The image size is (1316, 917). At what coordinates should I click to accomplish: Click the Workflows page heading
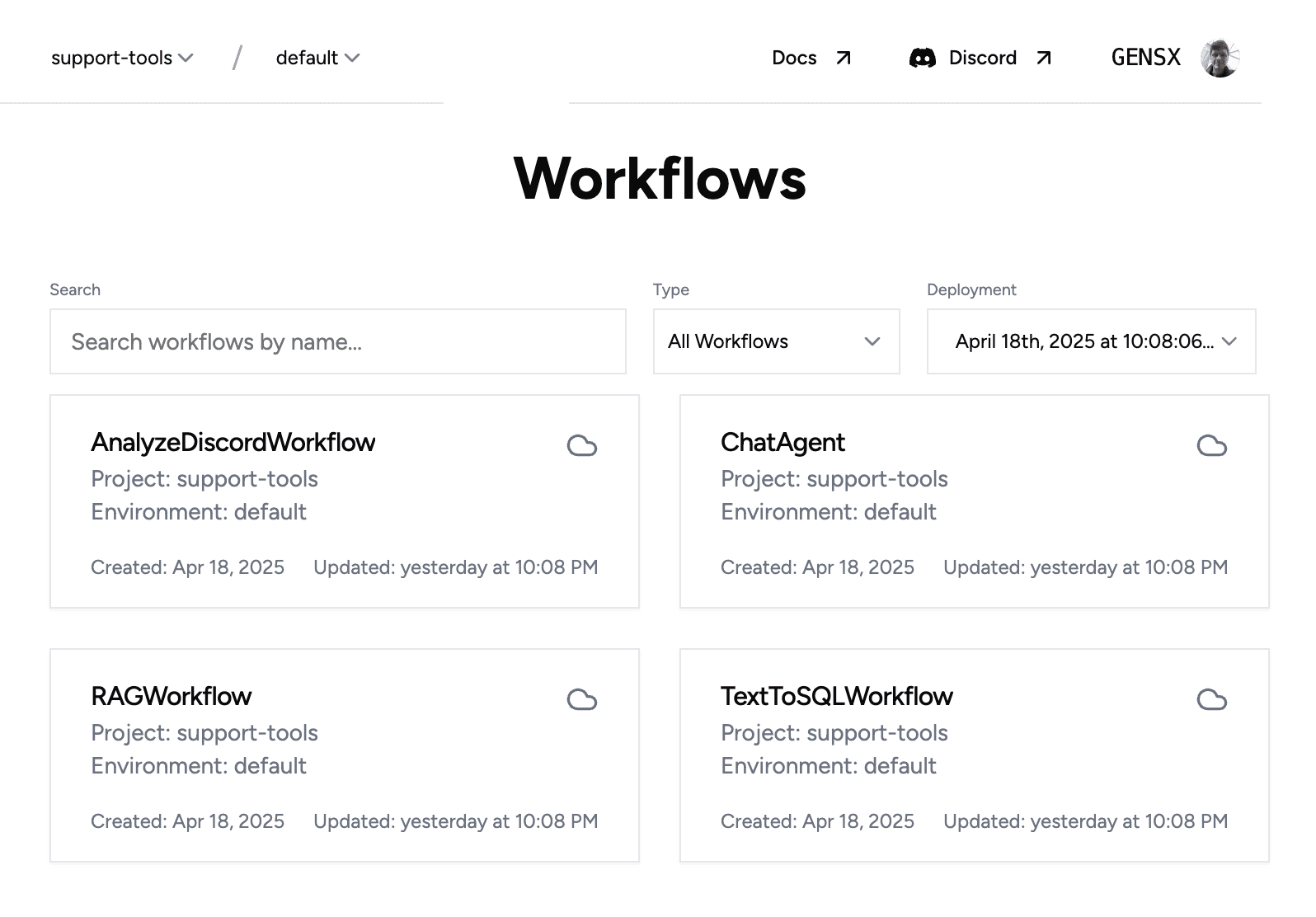click(x=660, y=178)
